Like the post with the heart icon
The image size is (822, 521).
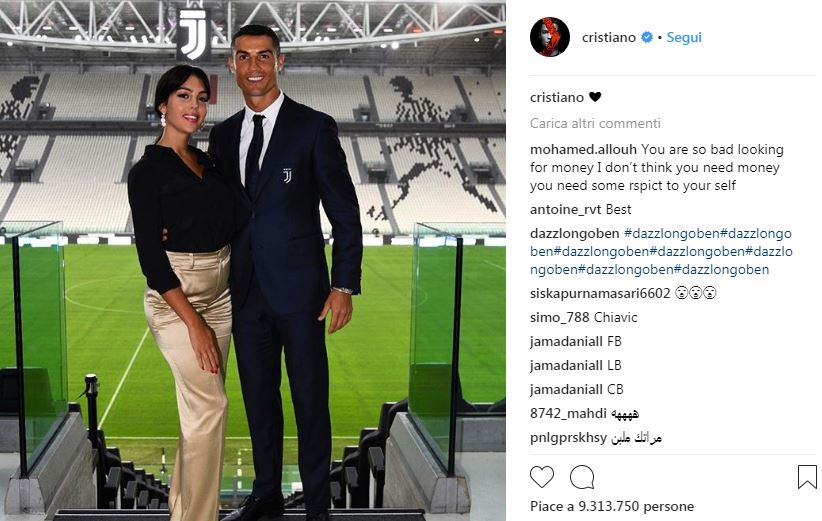tap(542, 477)
